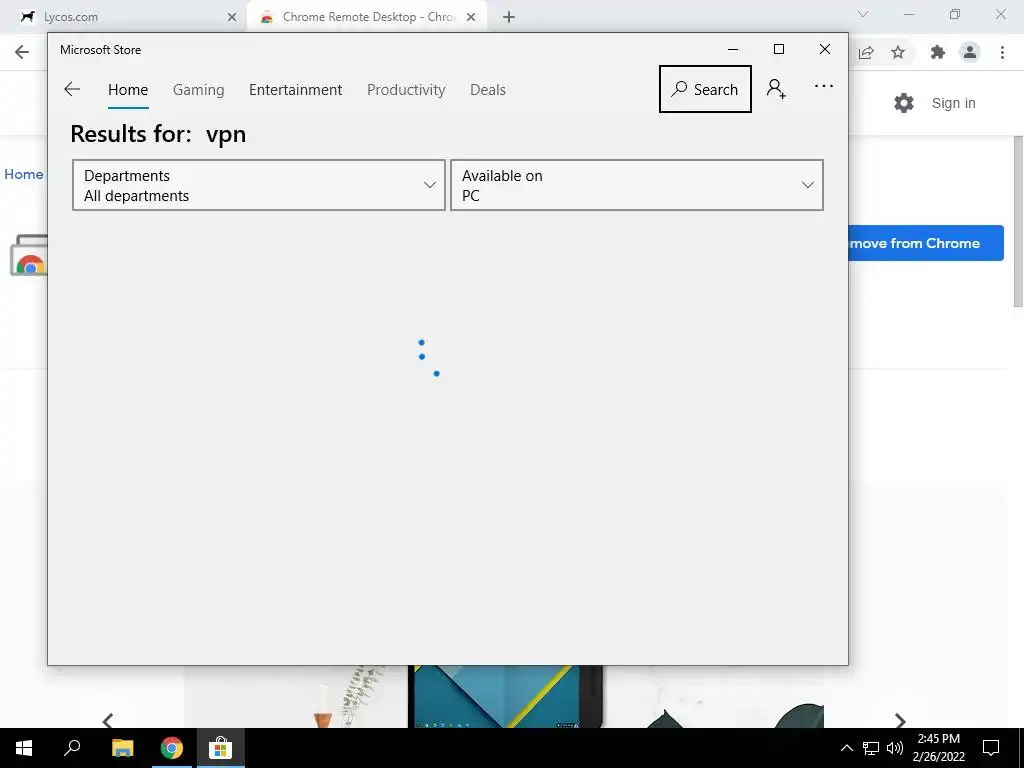Click the Chrome page vertical scrollbar
This screenshot has height=768, width=1024.
click(1018, 222)
